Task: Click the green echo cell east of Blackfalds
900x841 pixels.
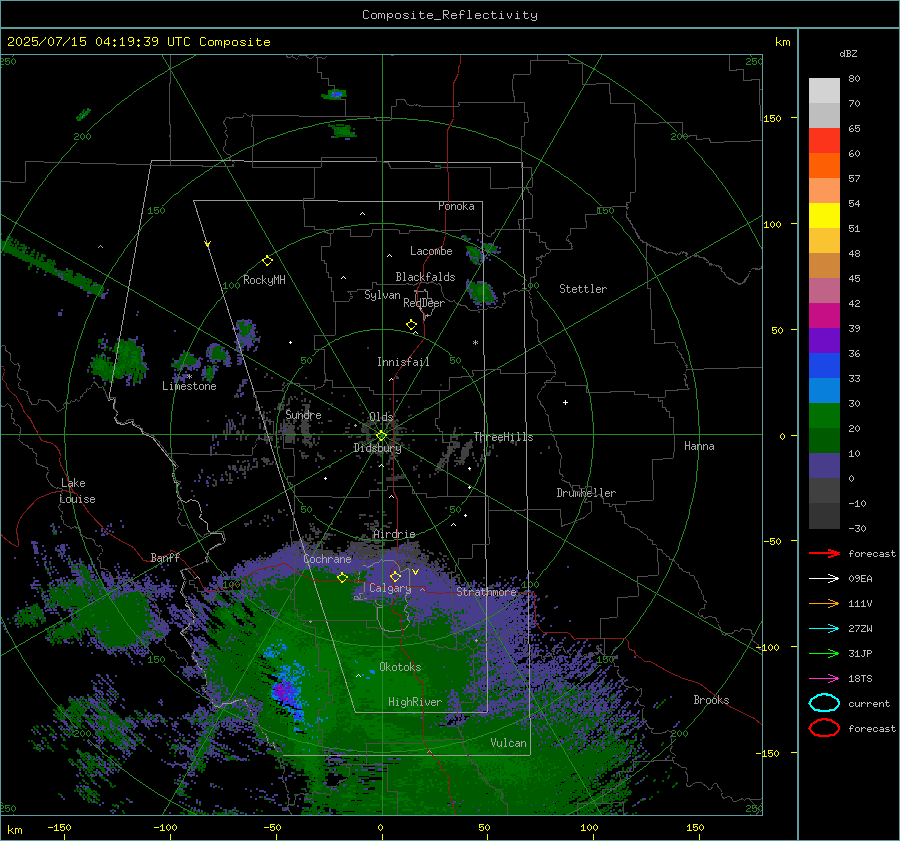Action: [480, 292]
